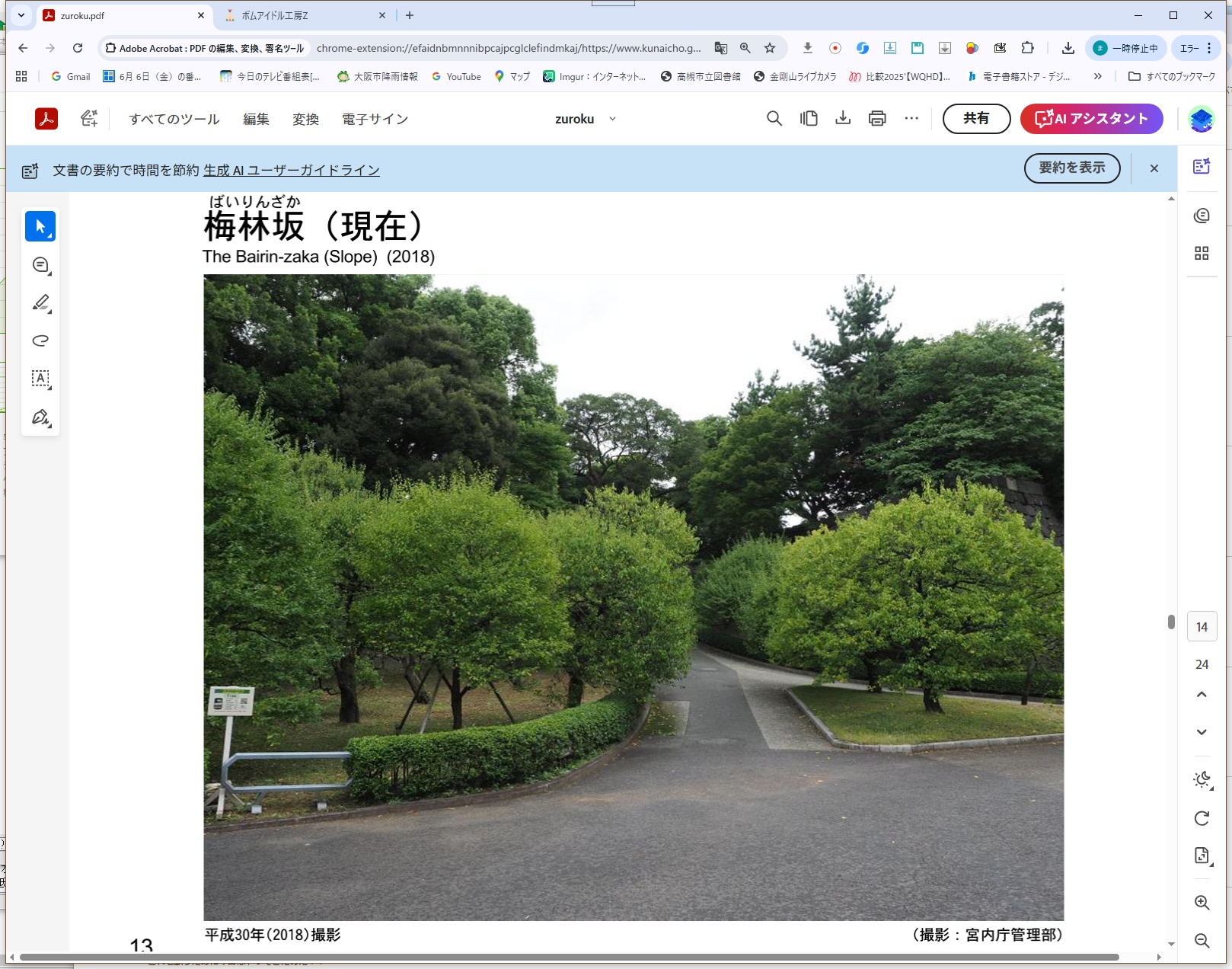Choose the highlighter pen tool
Screen dimensions: 1232x969
(x=40, y=303)
